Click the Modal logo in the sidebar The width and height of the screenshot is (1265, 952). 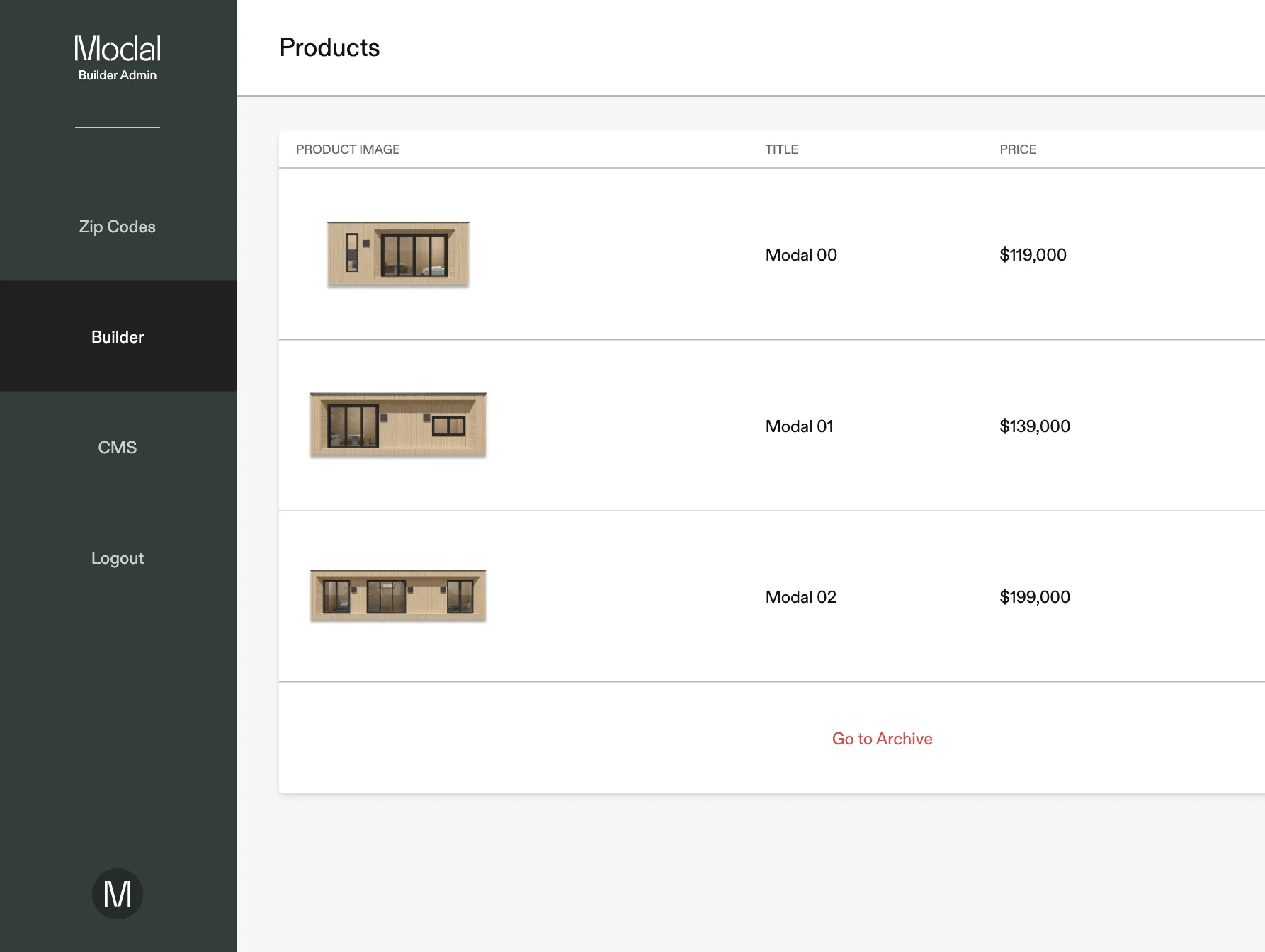click(x=118, y=48)
